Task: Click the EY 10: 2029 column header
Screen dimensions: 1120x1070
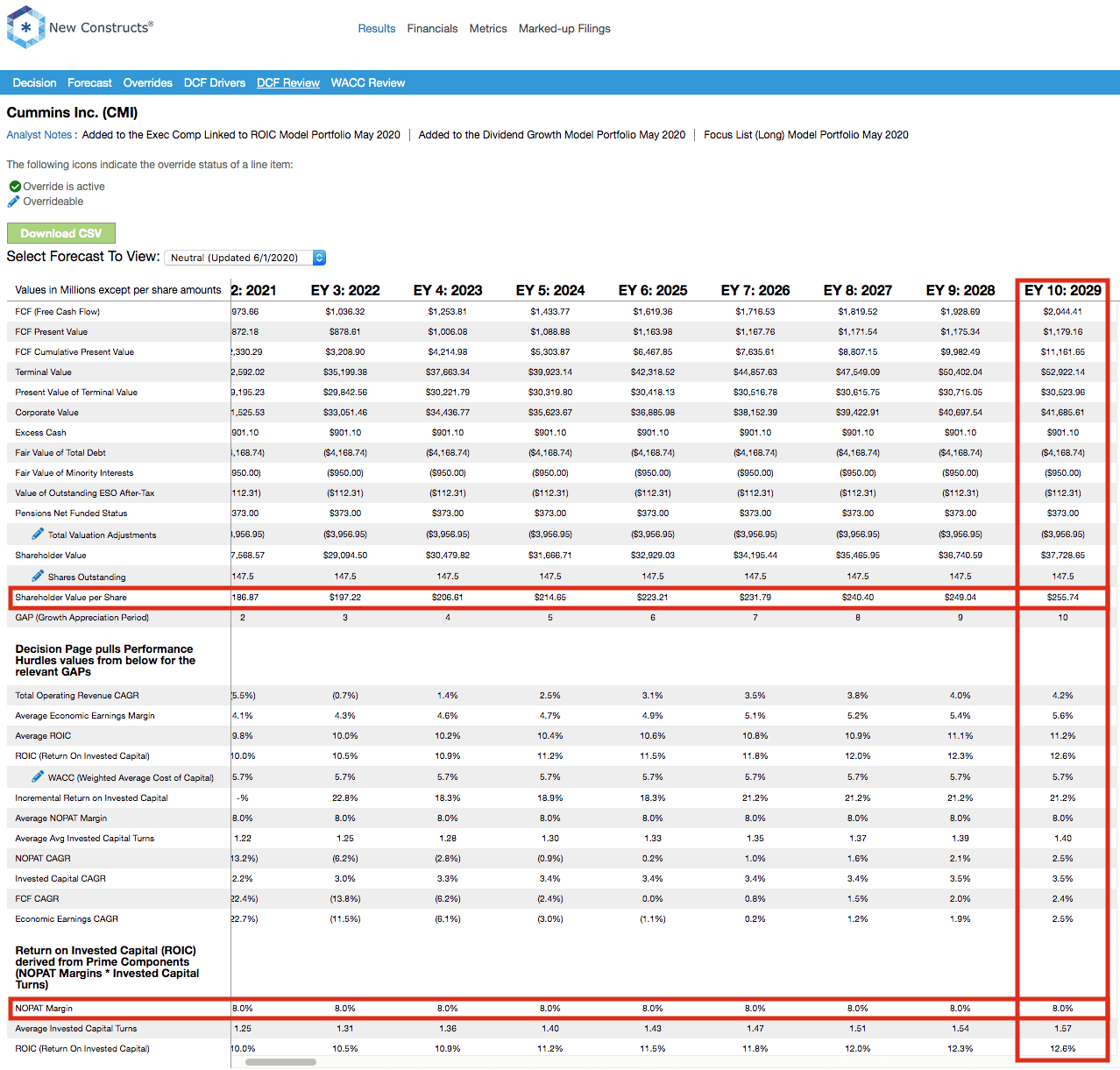Action: (x=1063, y=290)
